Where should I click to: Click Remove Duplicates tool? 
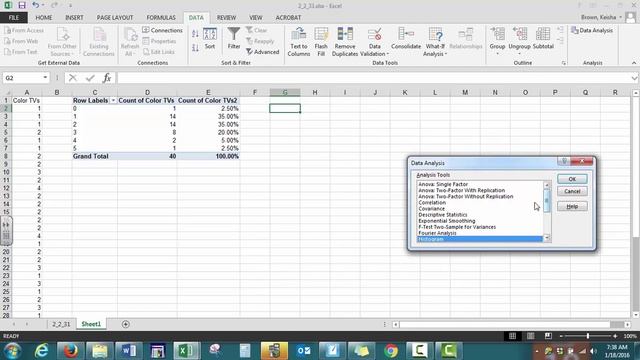[x=345, y=42]
